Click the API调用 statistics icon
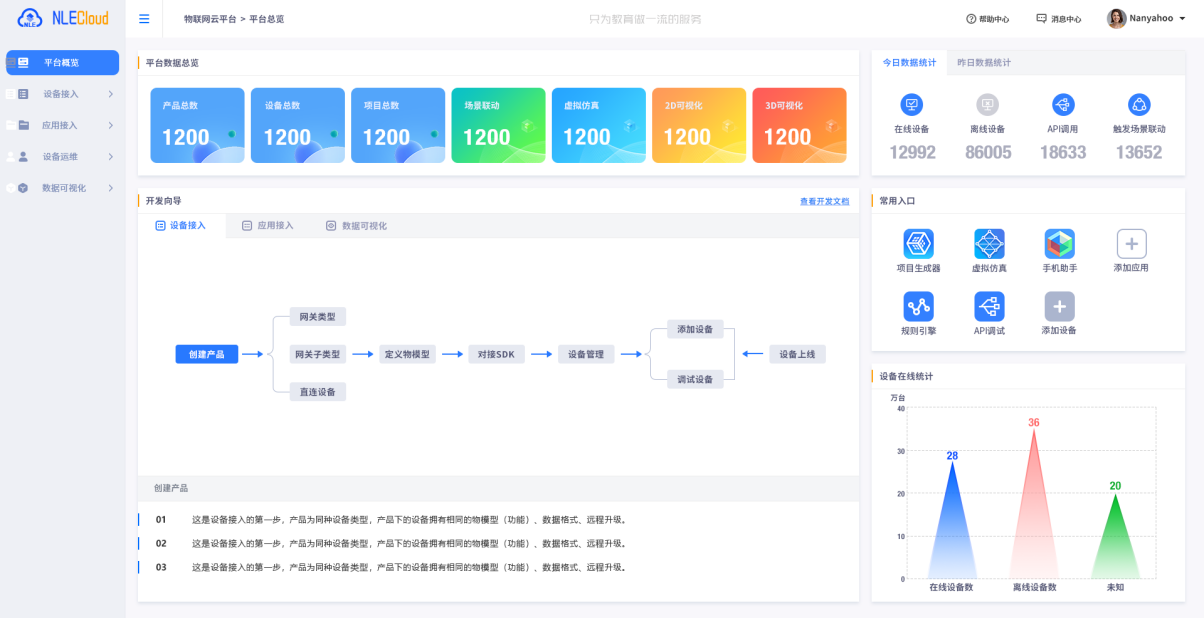 (1063, 104)
